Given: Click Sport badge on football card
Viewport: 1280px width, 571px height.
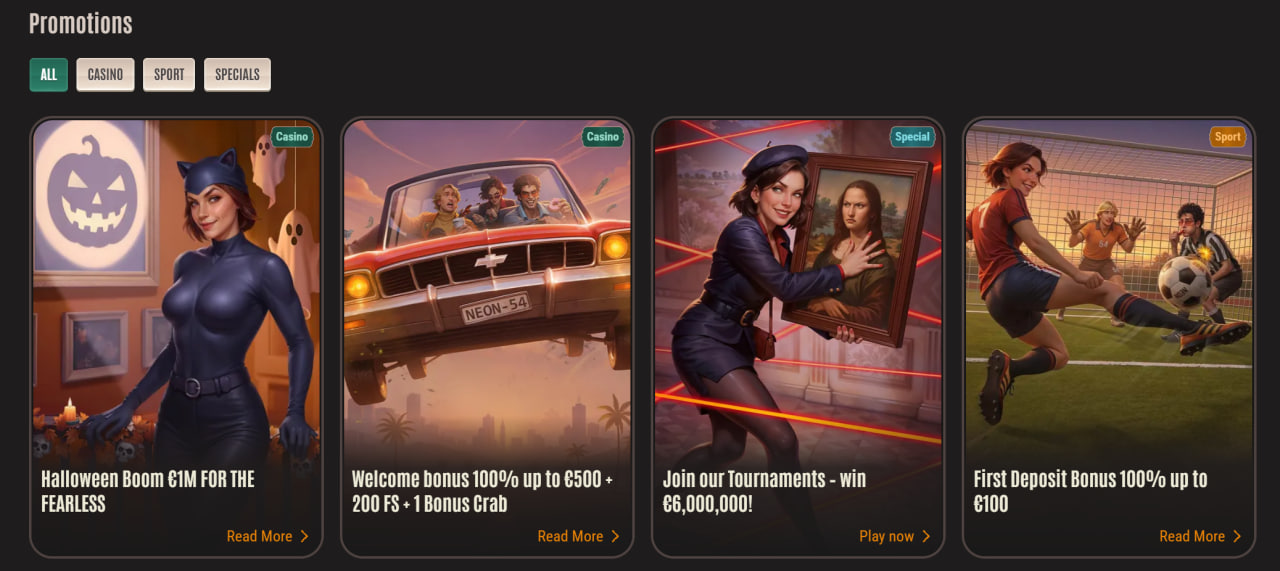Looking at the screenshot, I should point(1228,137).
